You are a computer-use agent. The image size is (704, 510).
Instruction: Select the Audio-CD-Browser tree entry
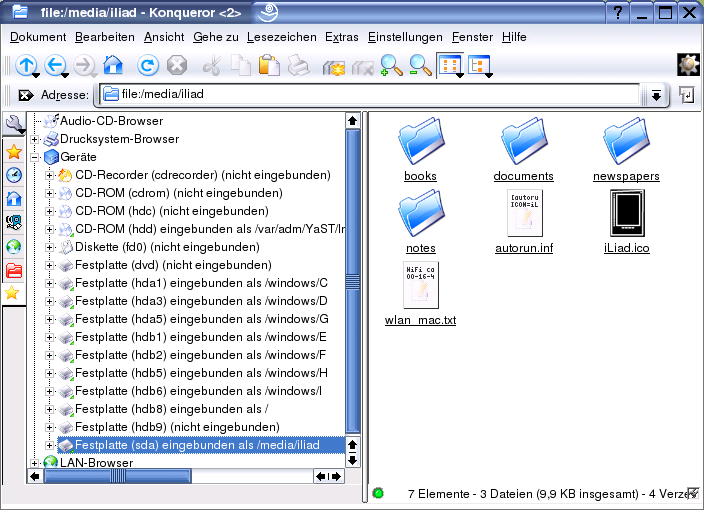coord(103,121)
